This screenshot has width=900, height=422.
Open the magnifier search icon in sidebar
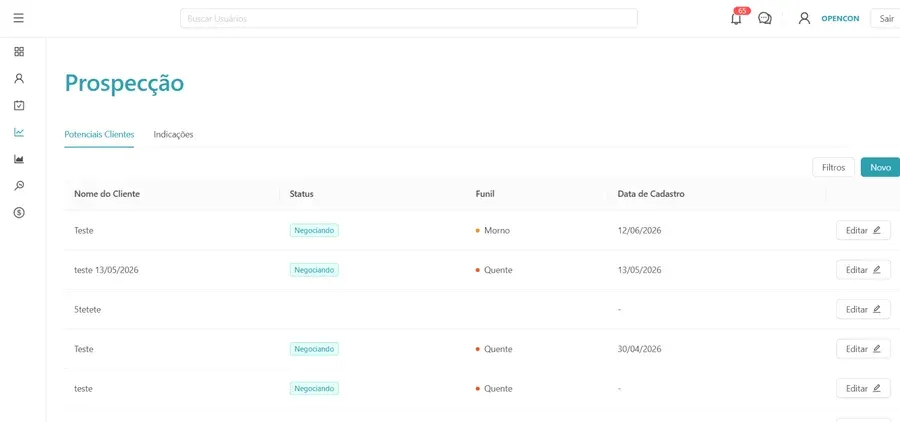pyautogui.click(x=19, y=185)
